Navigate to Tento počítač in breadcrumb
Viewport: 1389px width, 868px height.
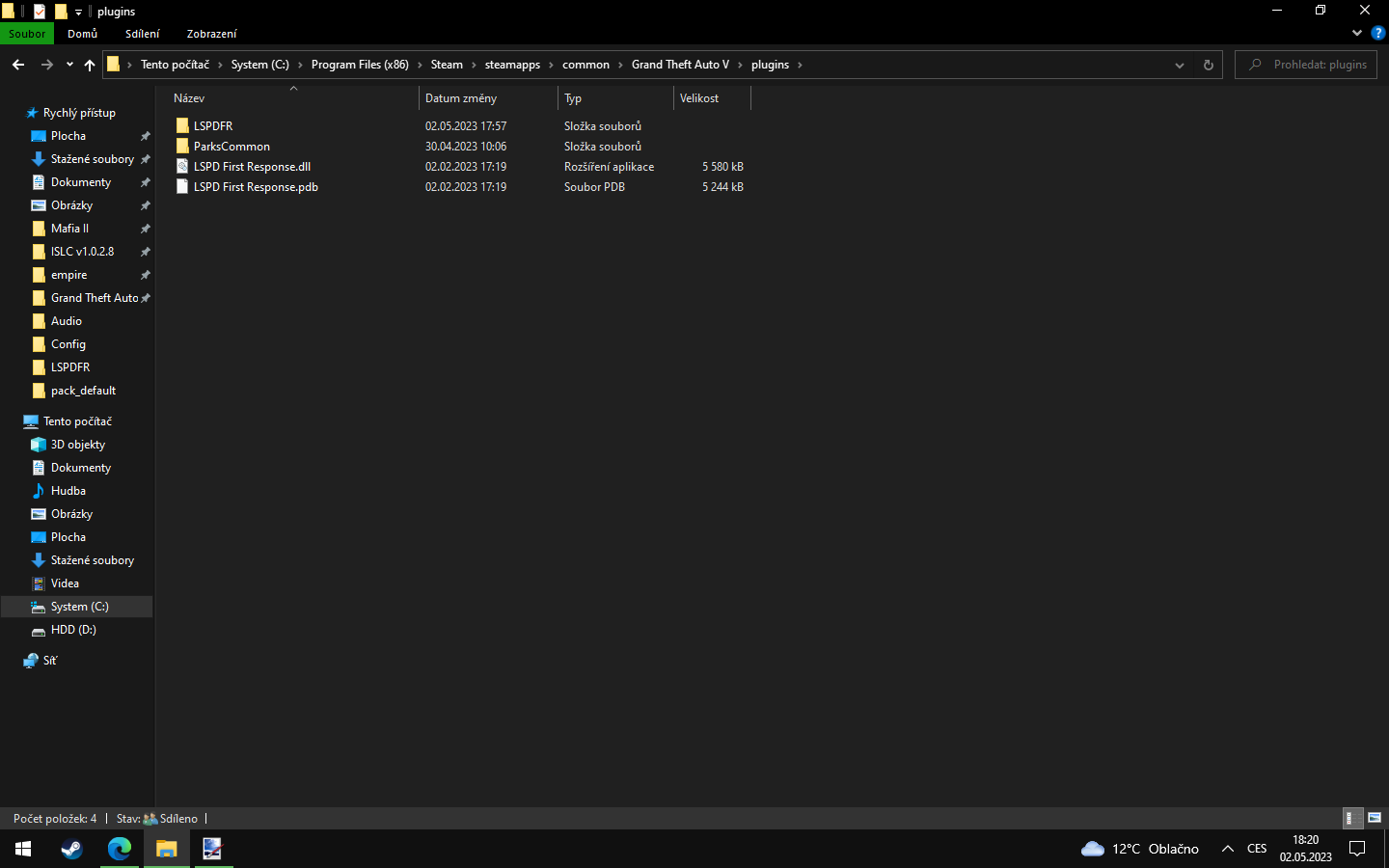click(175, 65)
